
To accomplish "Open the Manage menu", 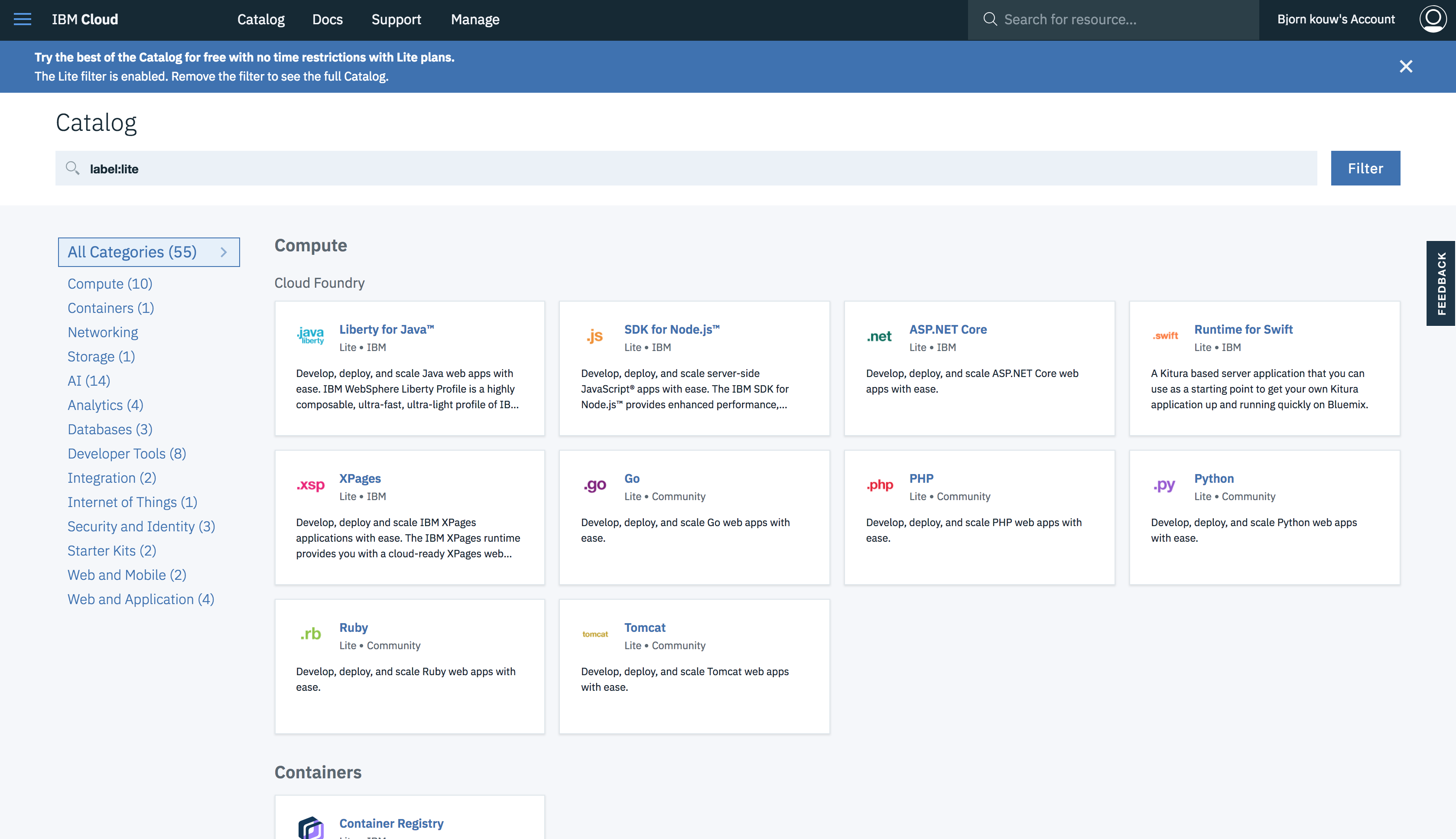I will tap(475, 20).
